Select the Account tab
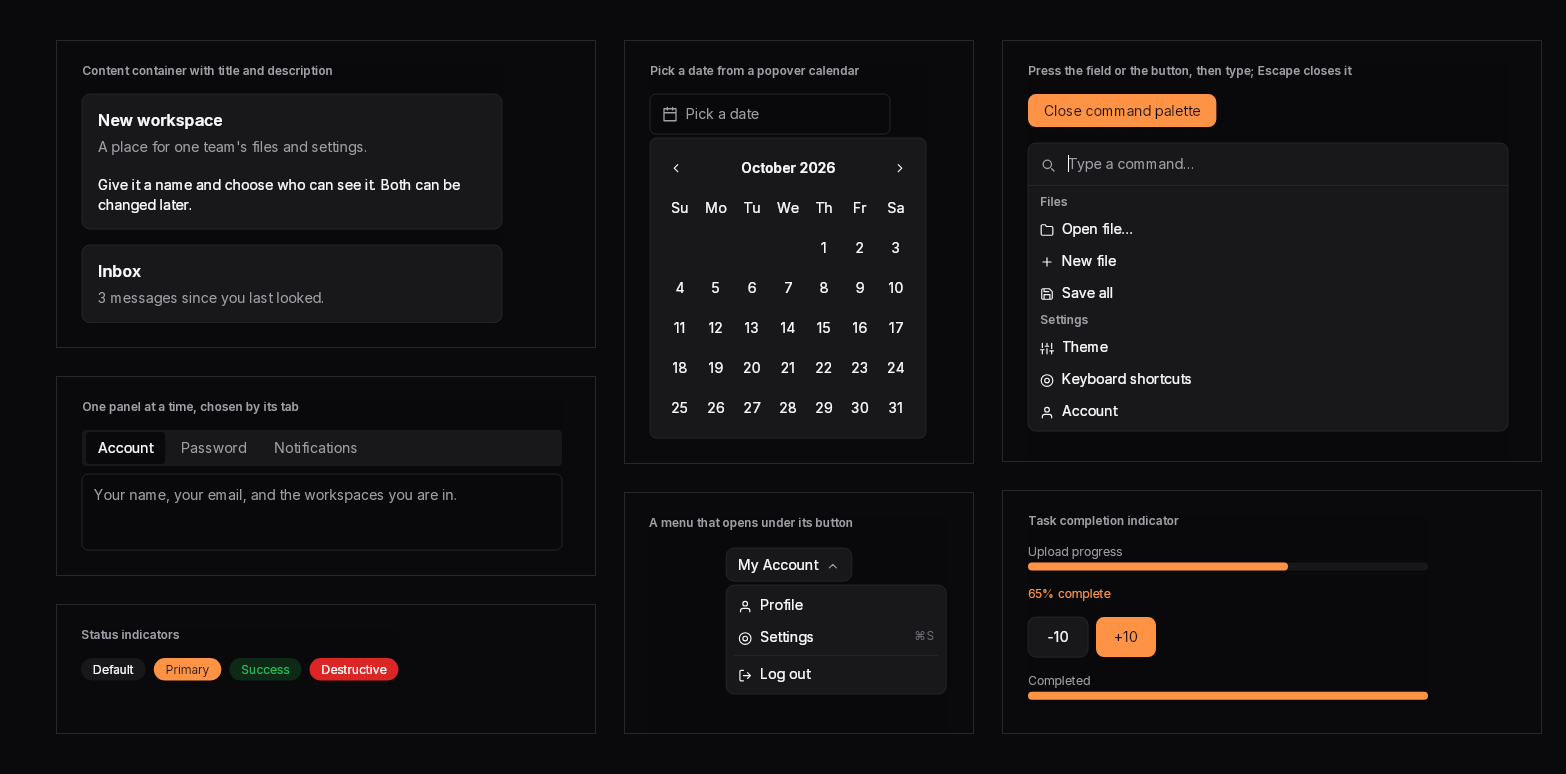 pos(126,448)
